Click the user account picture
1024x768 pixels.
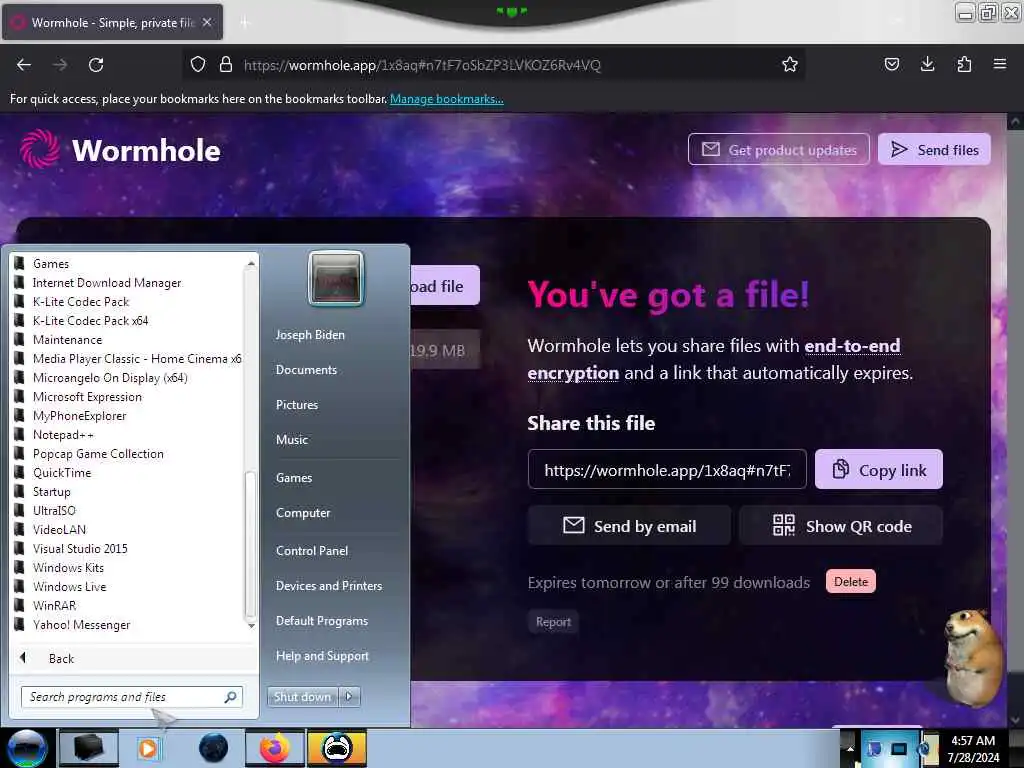[x=336, y=278]
